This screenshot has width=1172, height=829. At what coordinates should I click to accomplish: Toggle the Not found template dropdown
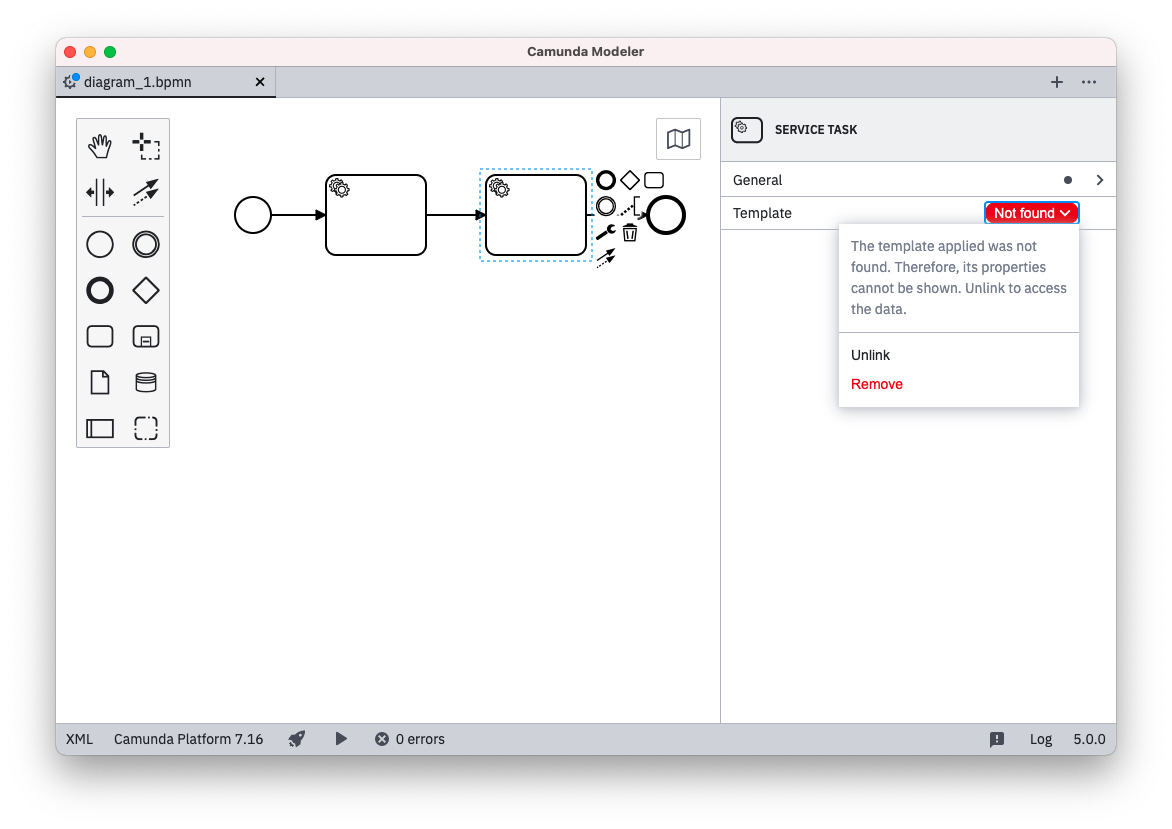pyautogui.click(x=1032, y=213)
